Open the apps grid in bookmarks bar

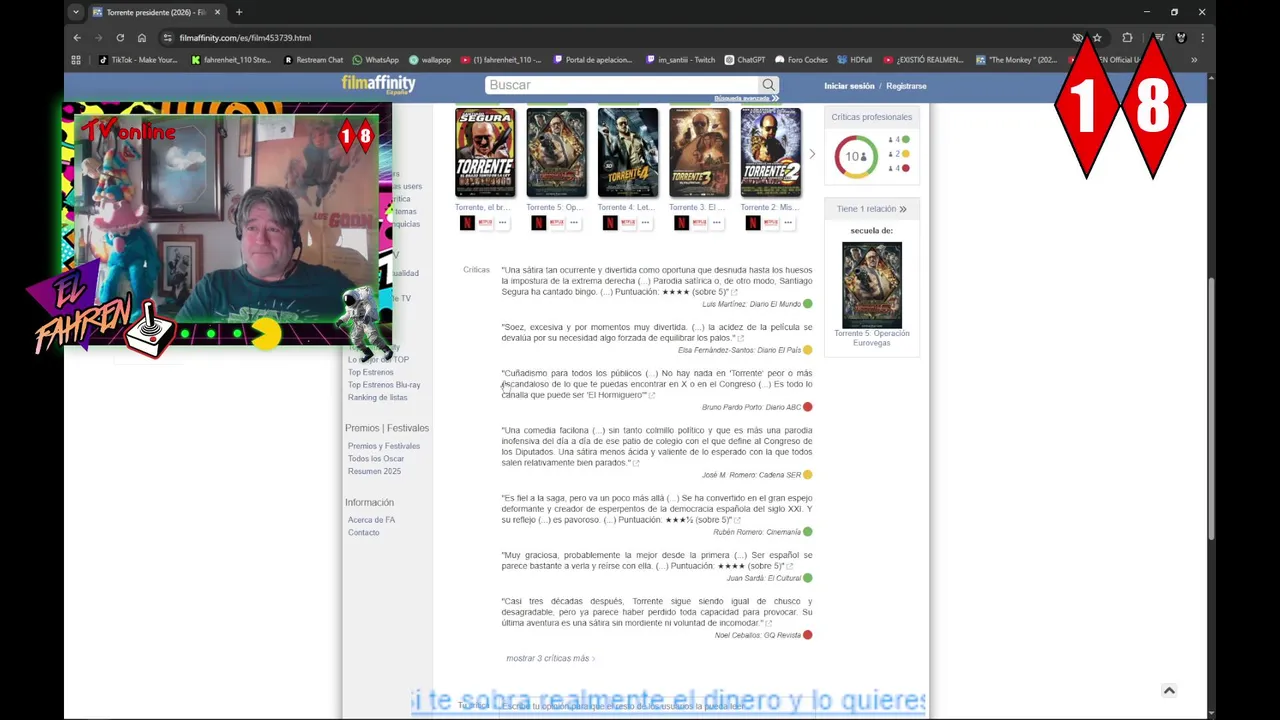tap(76, 60)
